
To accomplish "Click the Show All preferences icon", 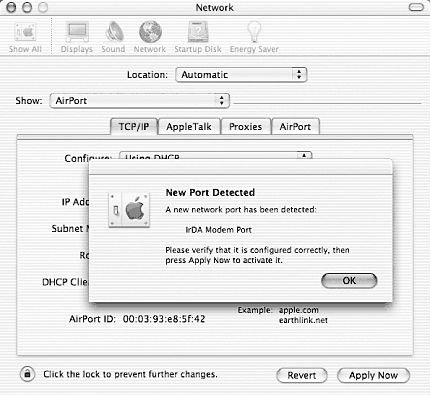I will pyautogui.click(x=25, y=37).
